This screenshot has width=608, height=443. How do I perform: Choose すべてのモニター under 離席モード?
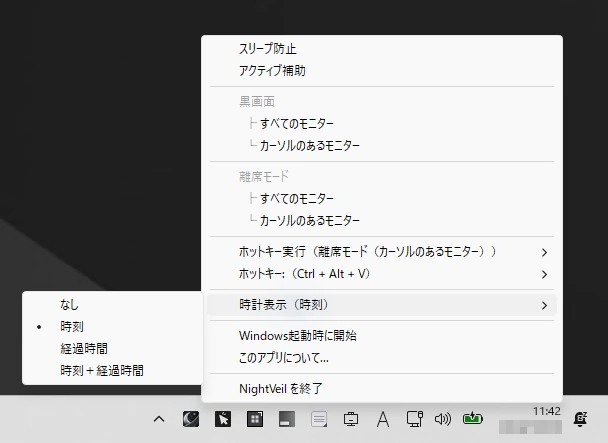click(382, 199)
